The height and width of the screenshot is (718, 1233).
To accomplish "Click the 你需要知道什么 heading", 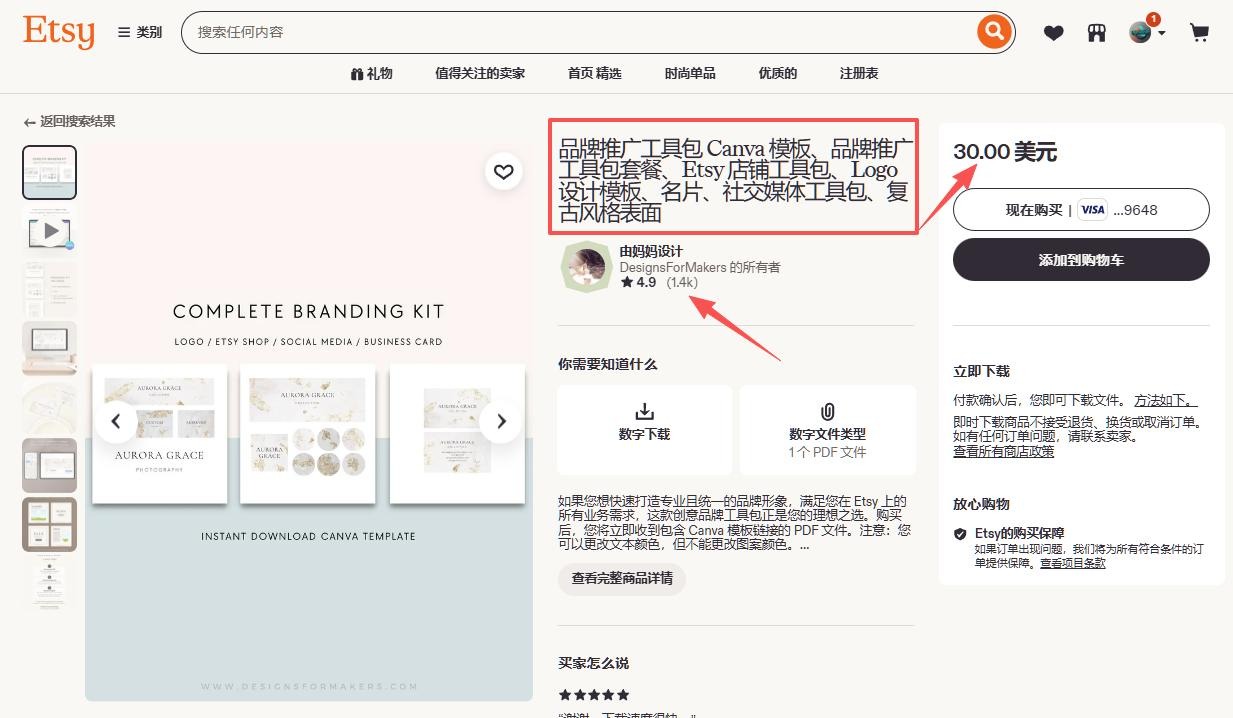I will (608, 364).
